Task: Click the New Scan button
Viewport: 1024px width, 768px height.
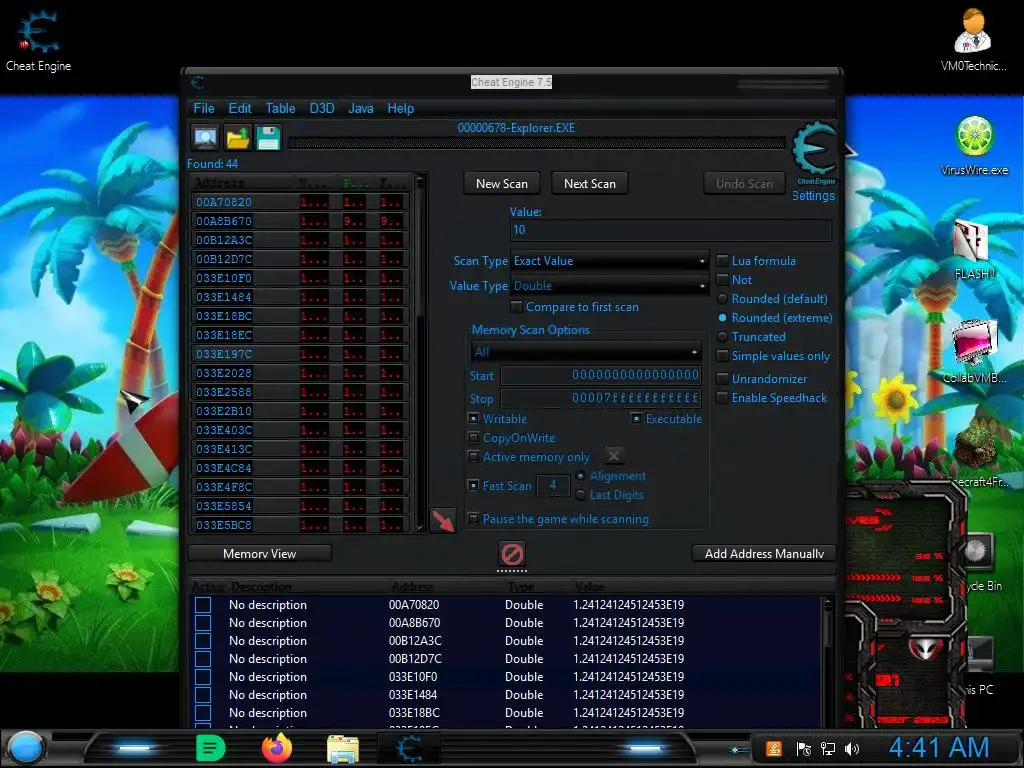Action: (x=502, y=184)
